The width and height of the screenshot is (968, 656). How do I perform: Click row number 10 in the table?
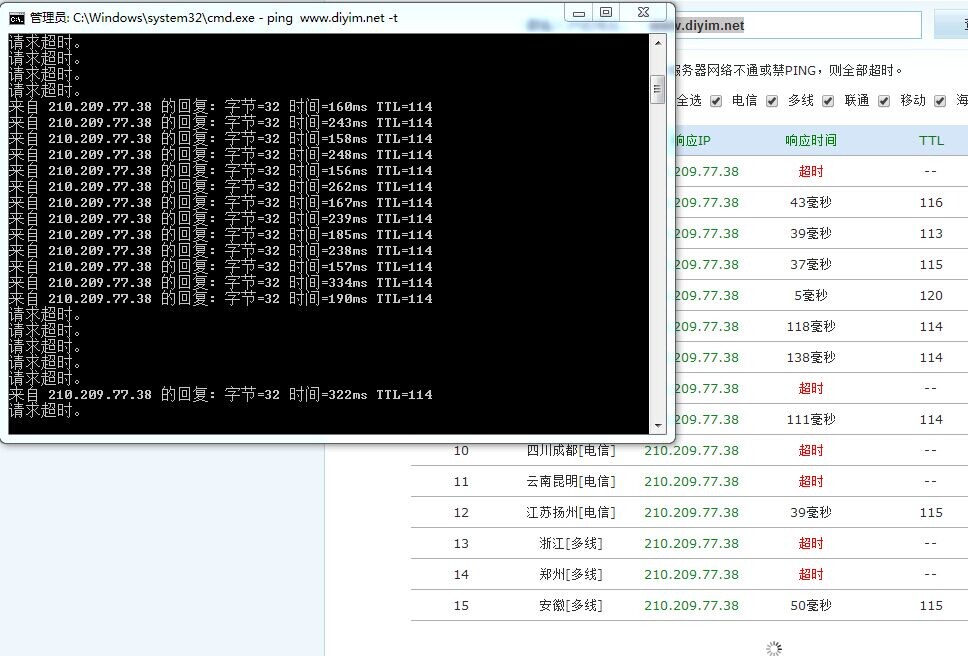pos(461,450)
